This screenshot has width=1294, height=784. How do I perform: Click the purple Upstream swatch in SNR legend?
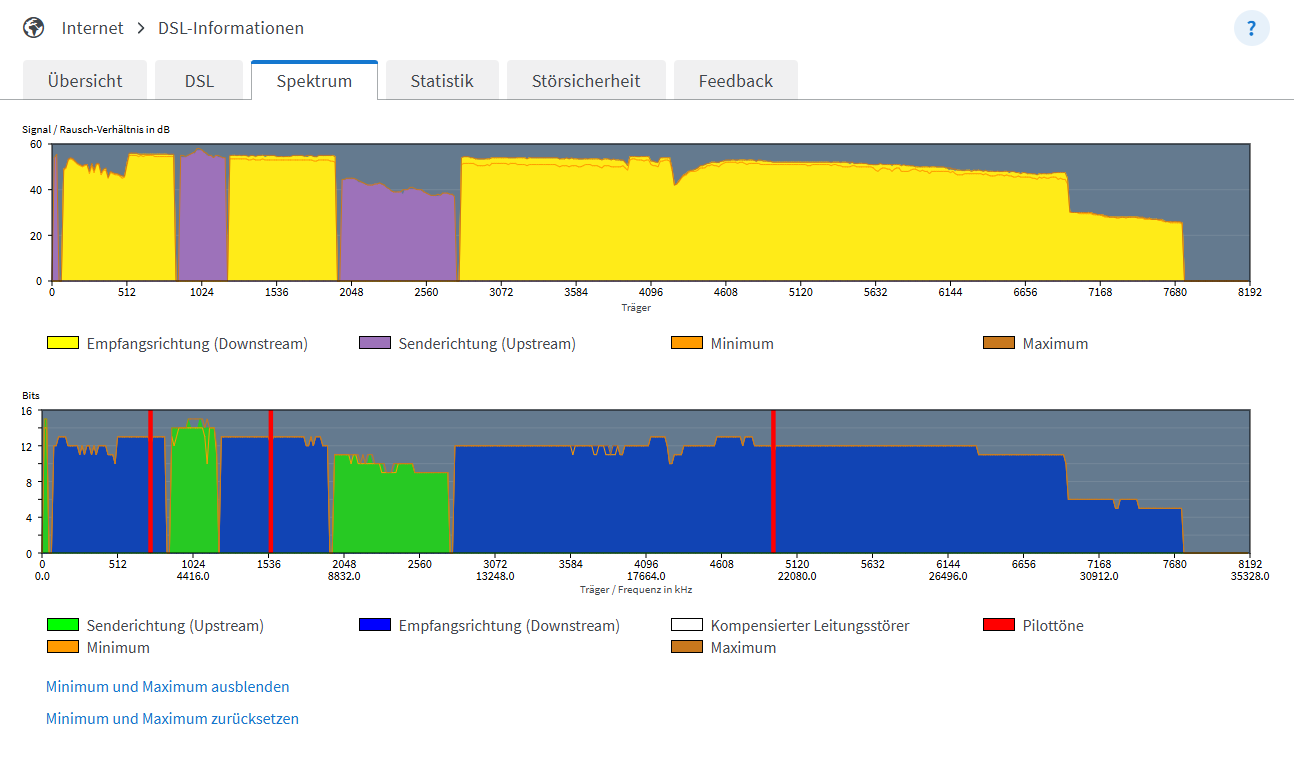coord(375,343)
